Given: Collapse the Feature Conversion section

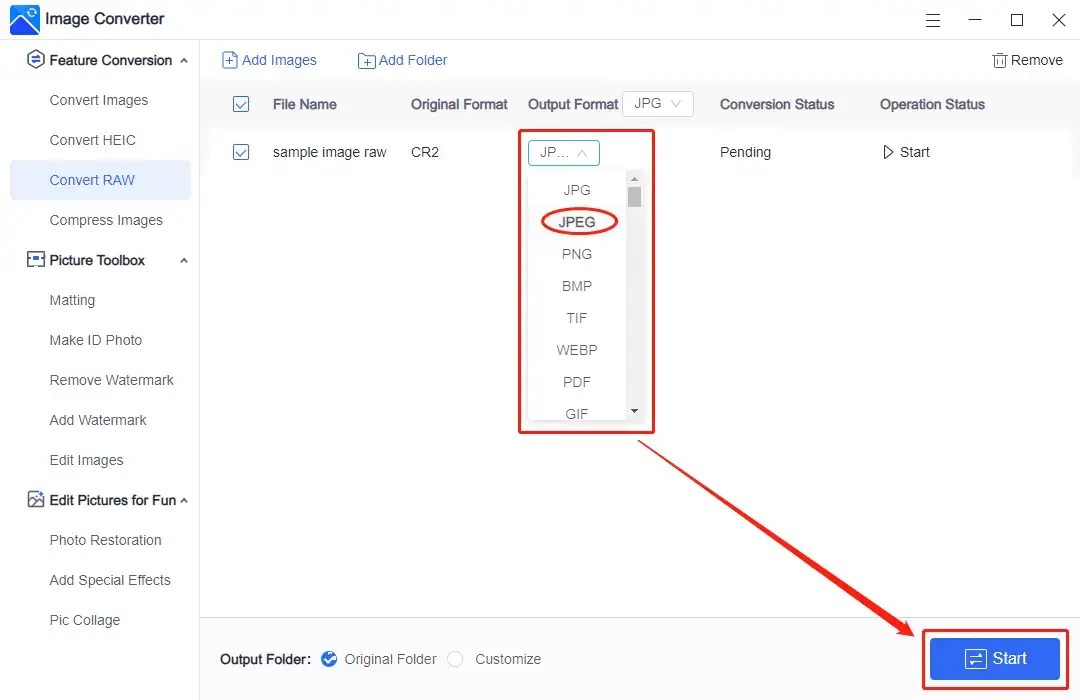Looking at the screenshot, I should point(184,60).
